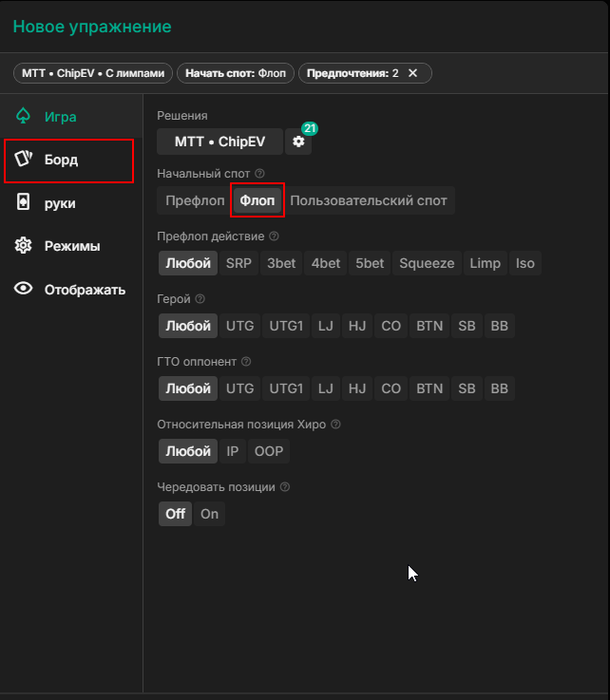Set Герой position to UTG1
This screenshot has height=700, width=610.
click(286, 325)
